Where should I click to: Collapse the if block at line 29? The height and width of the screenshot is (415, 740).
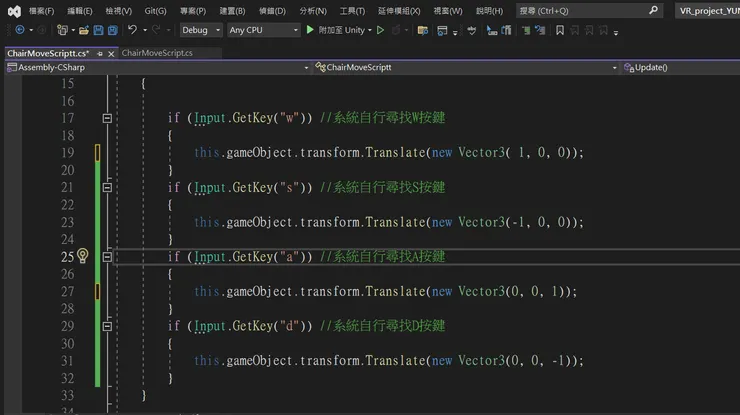[108, 326]
